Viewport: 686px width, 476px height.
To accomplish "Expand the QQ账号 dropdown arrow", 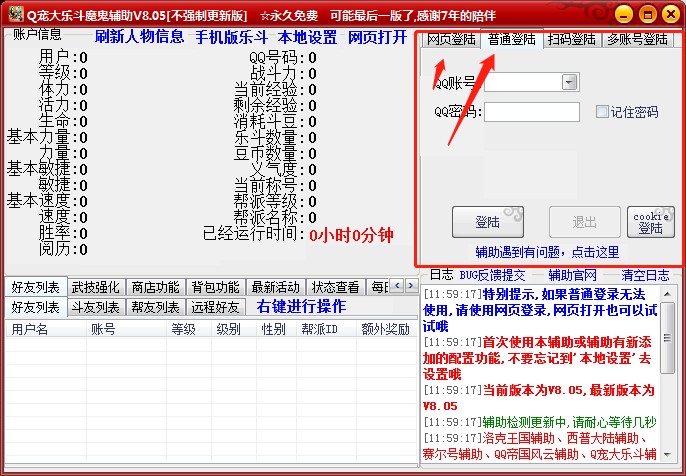I will click(x=570, y=82).
